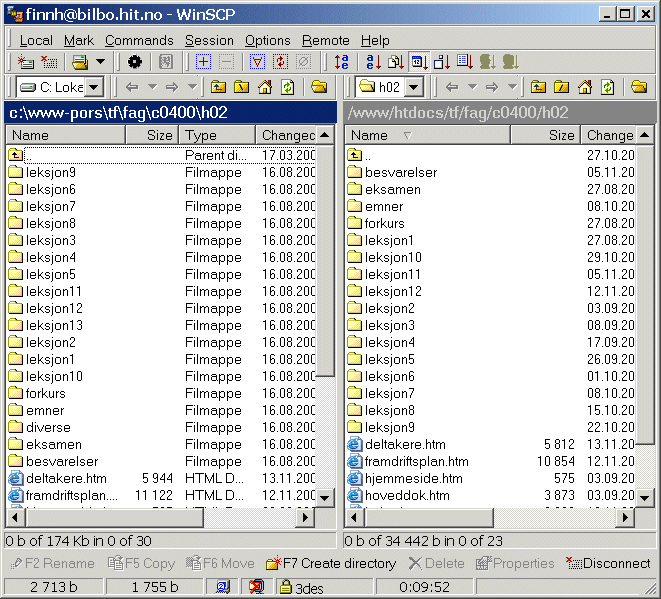
Task: Click the crossed-out compression status icon
Action: pos(256,587)
